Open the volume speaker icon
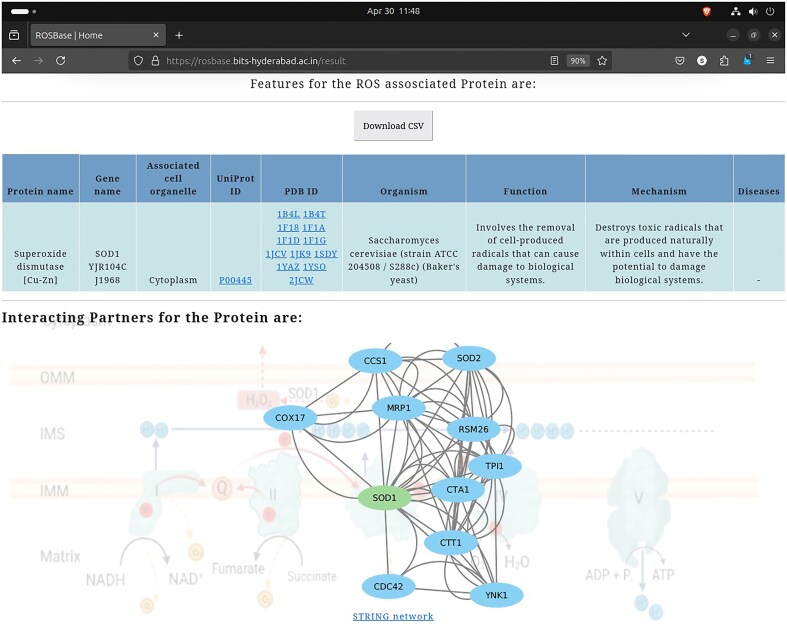This screenshot has height=630, width=787. coord(753,11)
